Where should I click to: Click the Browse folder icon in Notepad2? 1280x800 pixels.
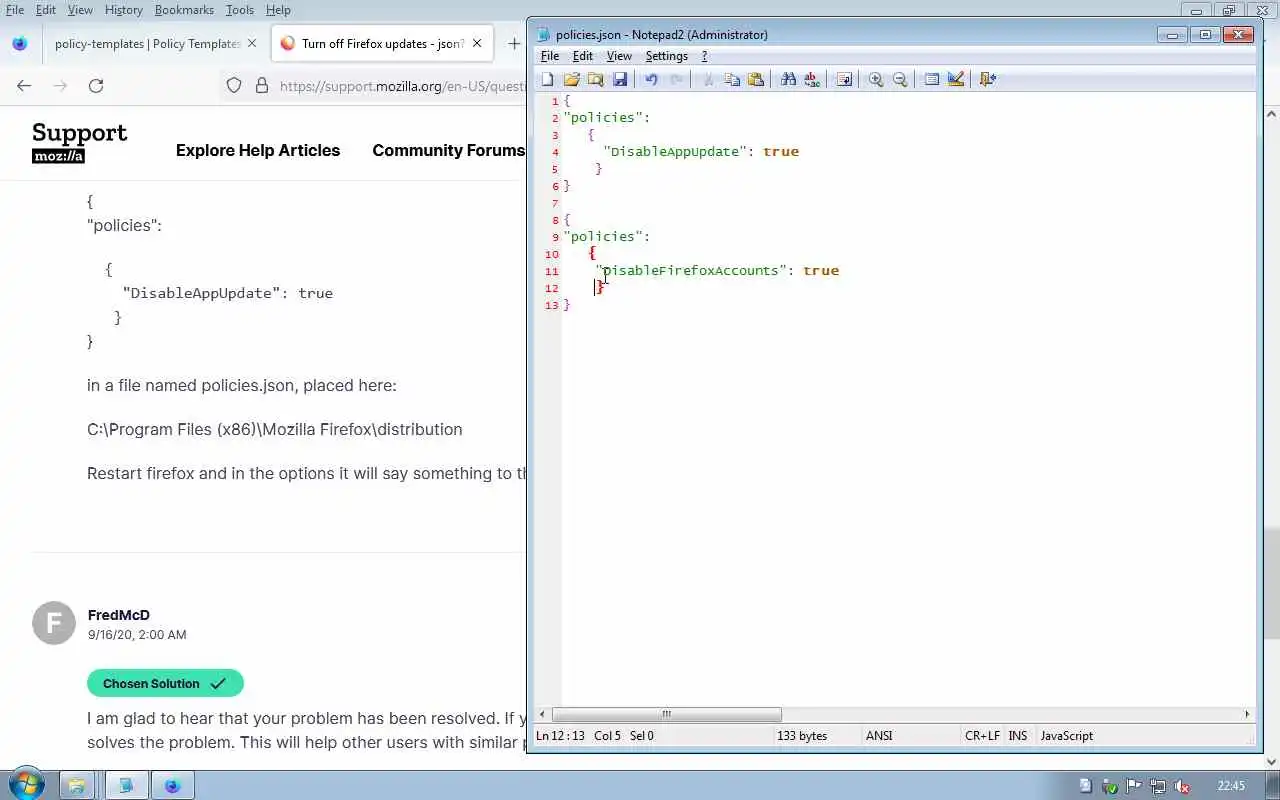click(x=595, y=79)
